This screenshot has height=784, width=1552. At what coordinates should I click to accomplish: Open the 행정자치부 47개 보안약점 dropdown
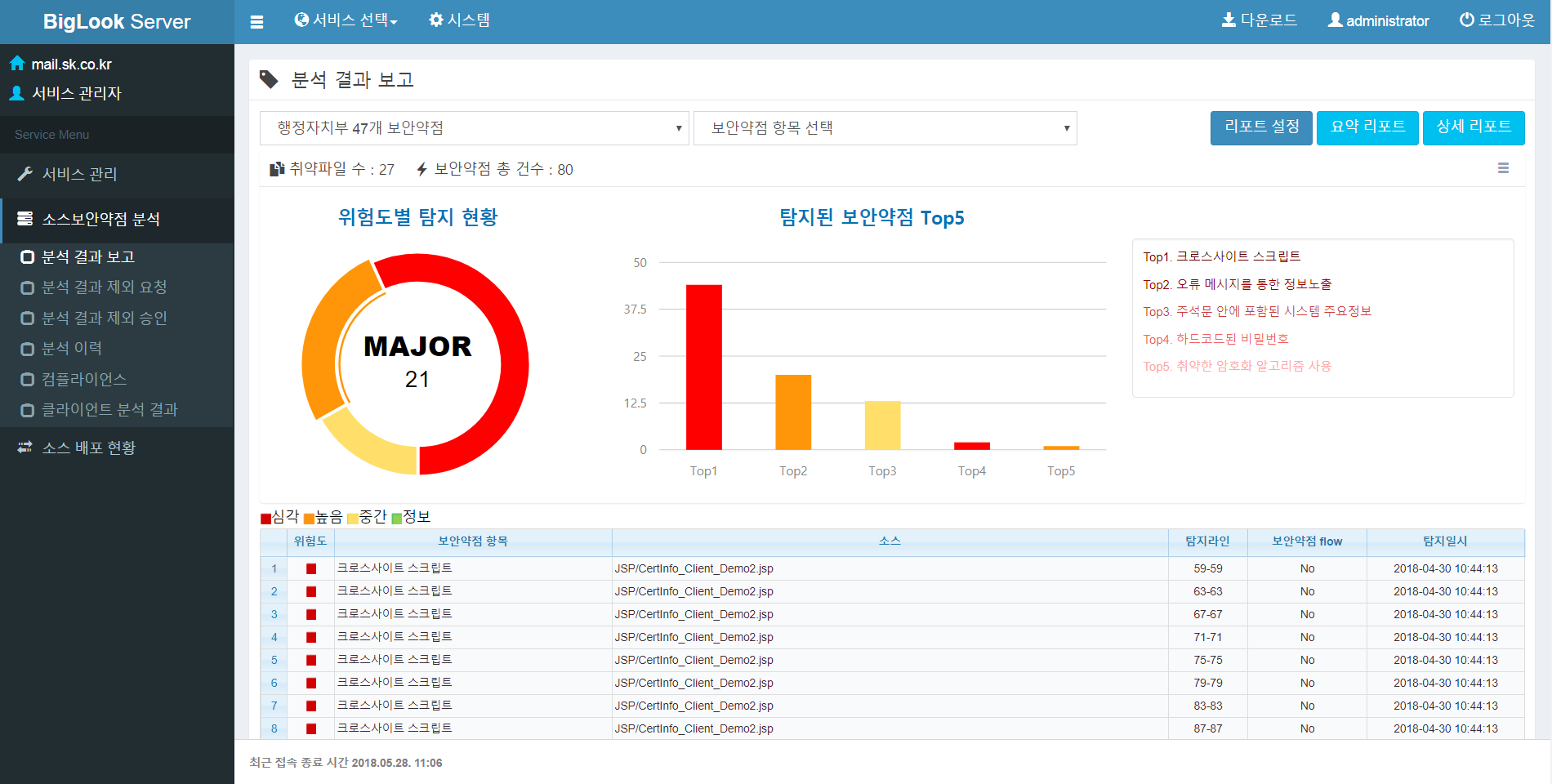(x=474, y=128)
